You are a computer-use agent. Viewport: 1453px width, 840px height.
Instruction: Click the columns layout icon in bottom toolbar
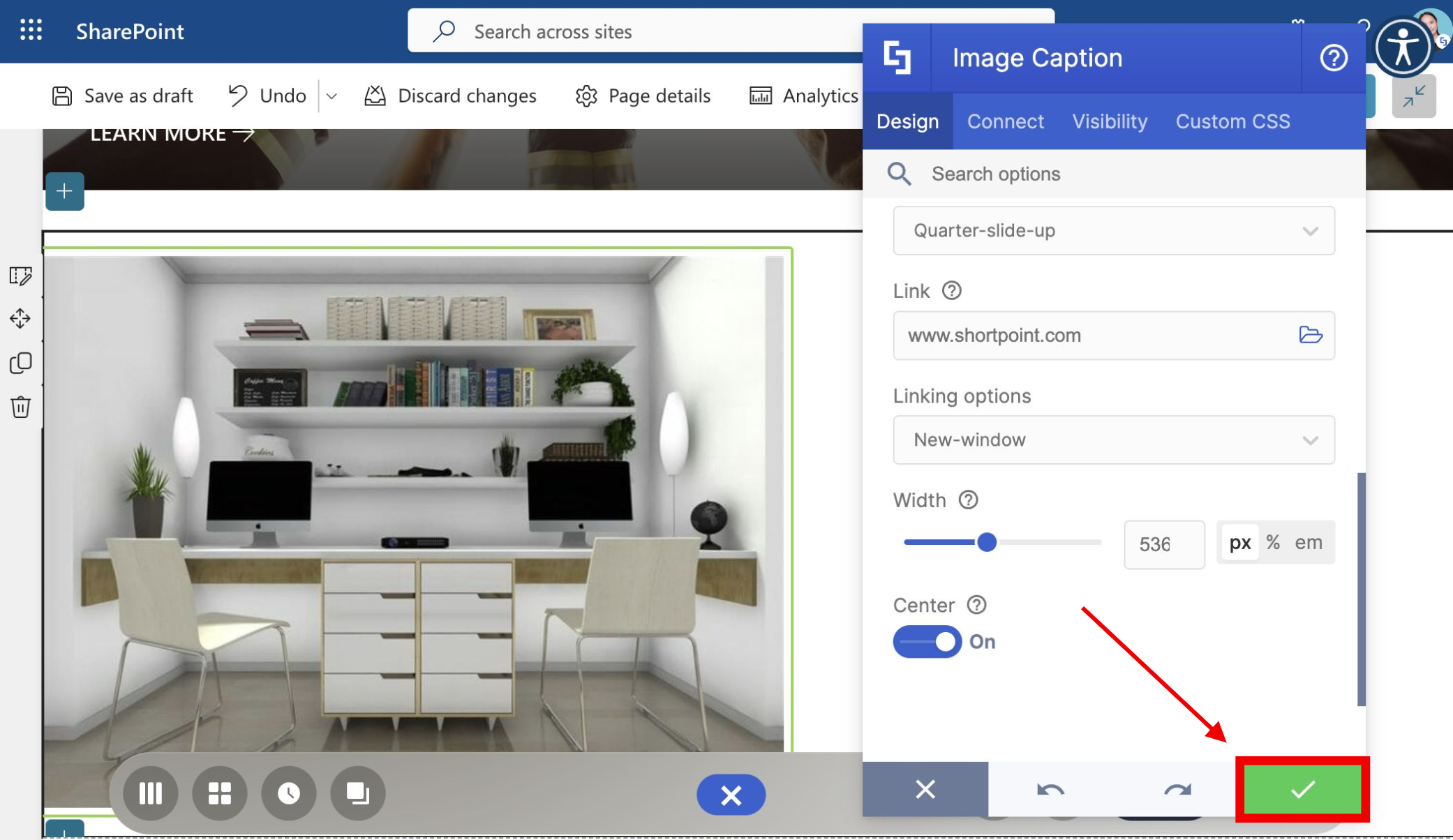(x=151, y=793)
